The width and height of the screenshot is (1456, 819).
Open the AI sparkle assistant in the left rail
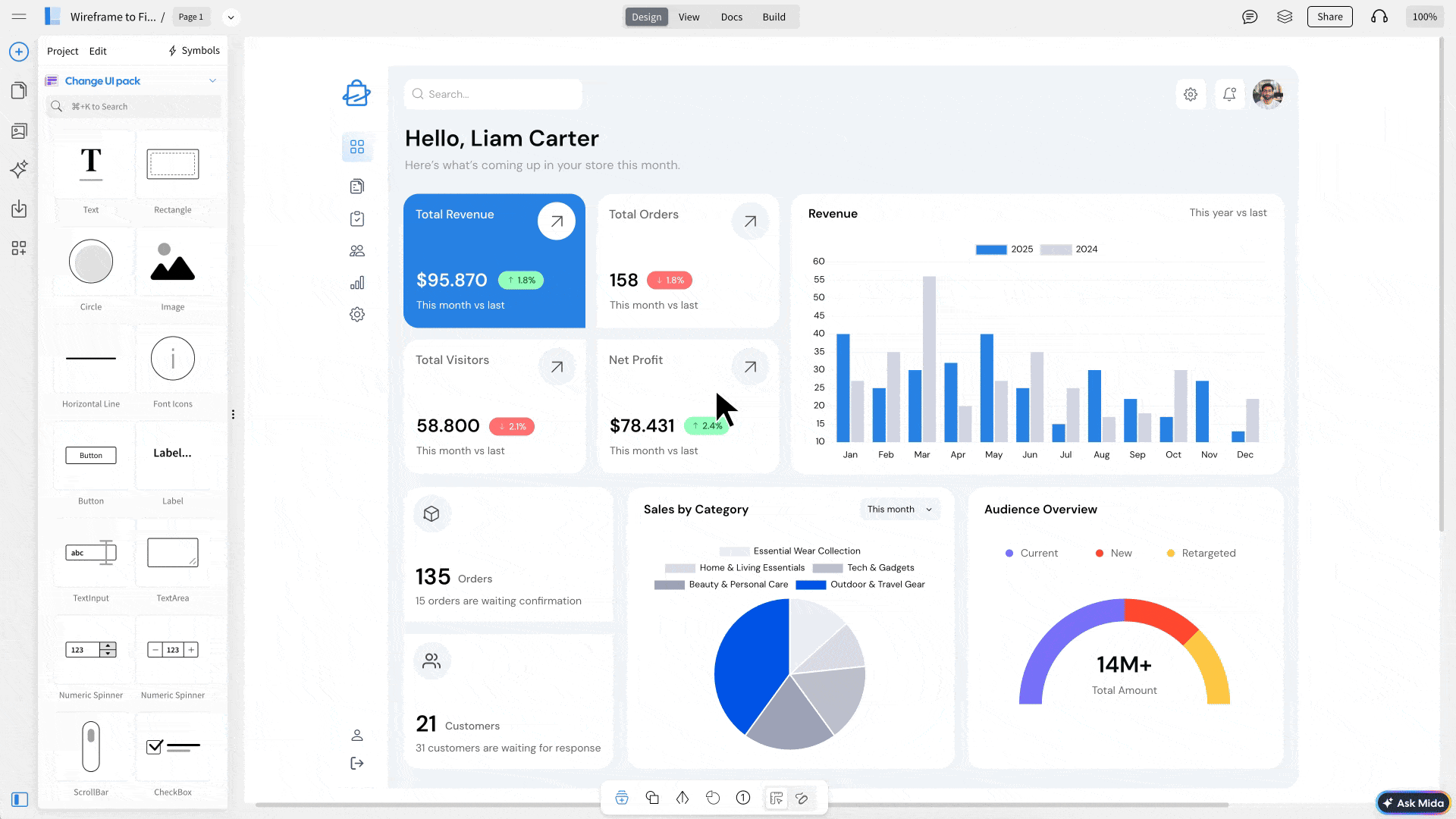tap(18, 170)
